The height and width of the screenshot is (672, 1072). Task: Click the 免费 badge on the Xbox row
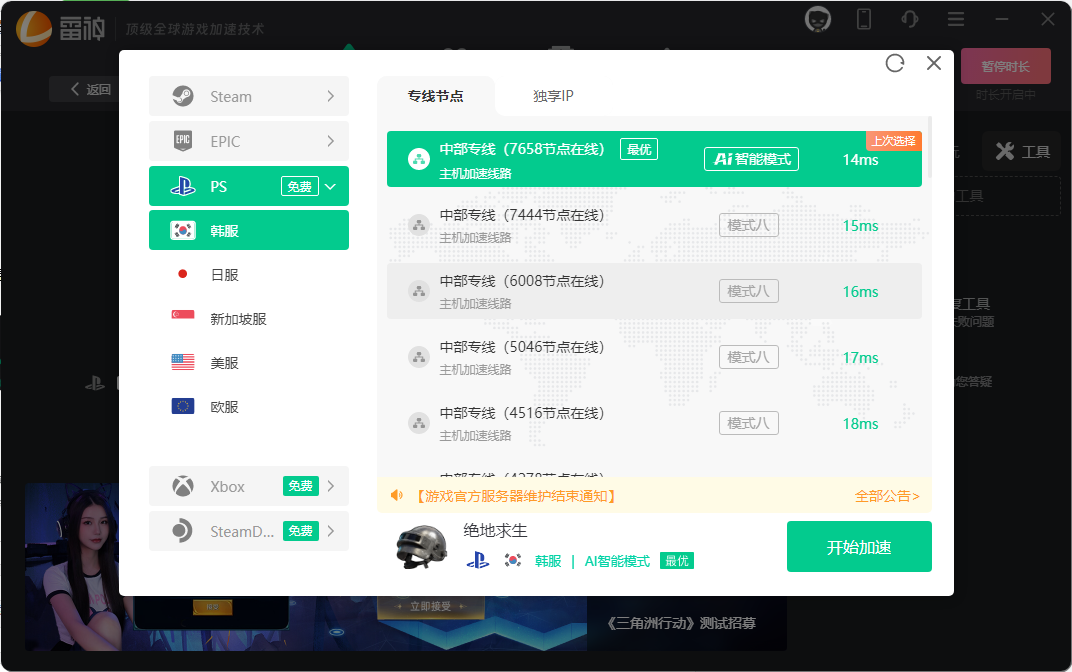301,486
